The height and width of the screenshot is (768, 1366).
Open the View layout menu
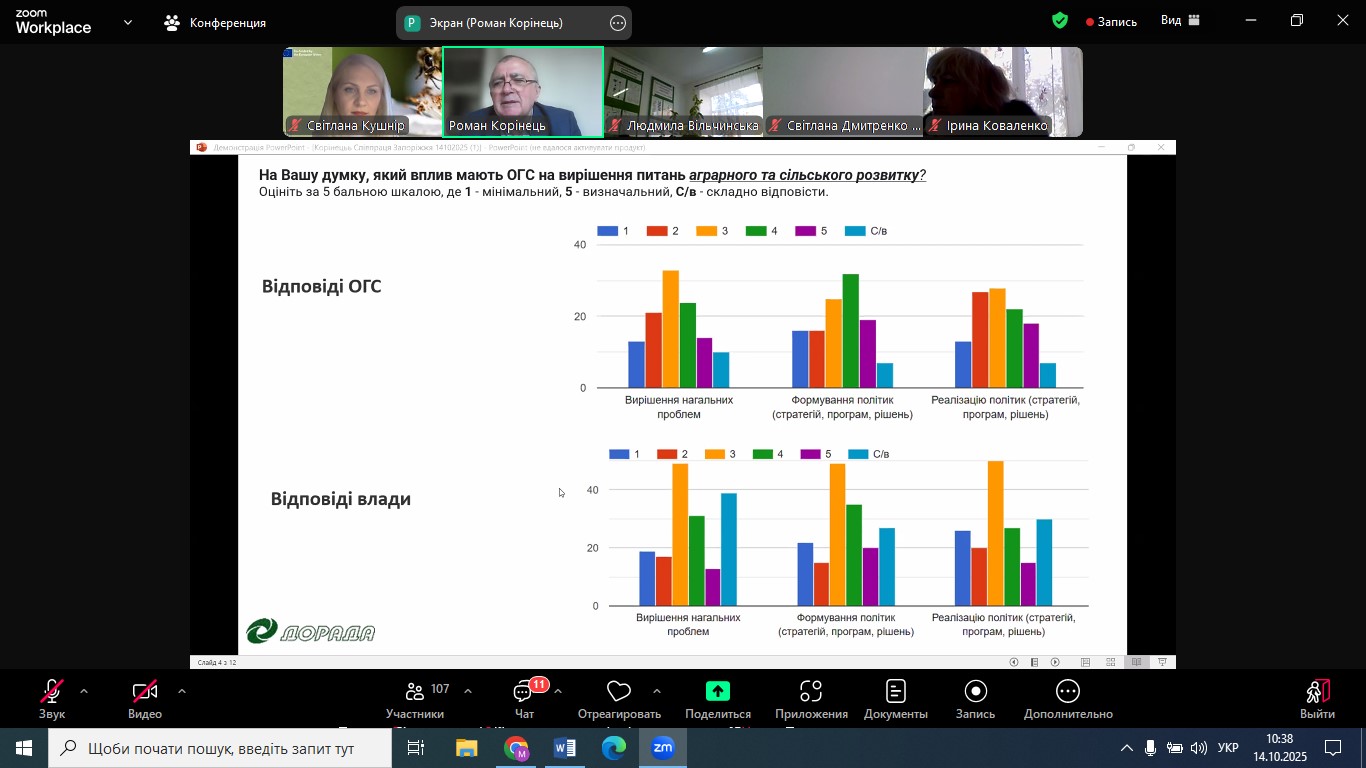pyautogui.click(x=1180, y=21)
